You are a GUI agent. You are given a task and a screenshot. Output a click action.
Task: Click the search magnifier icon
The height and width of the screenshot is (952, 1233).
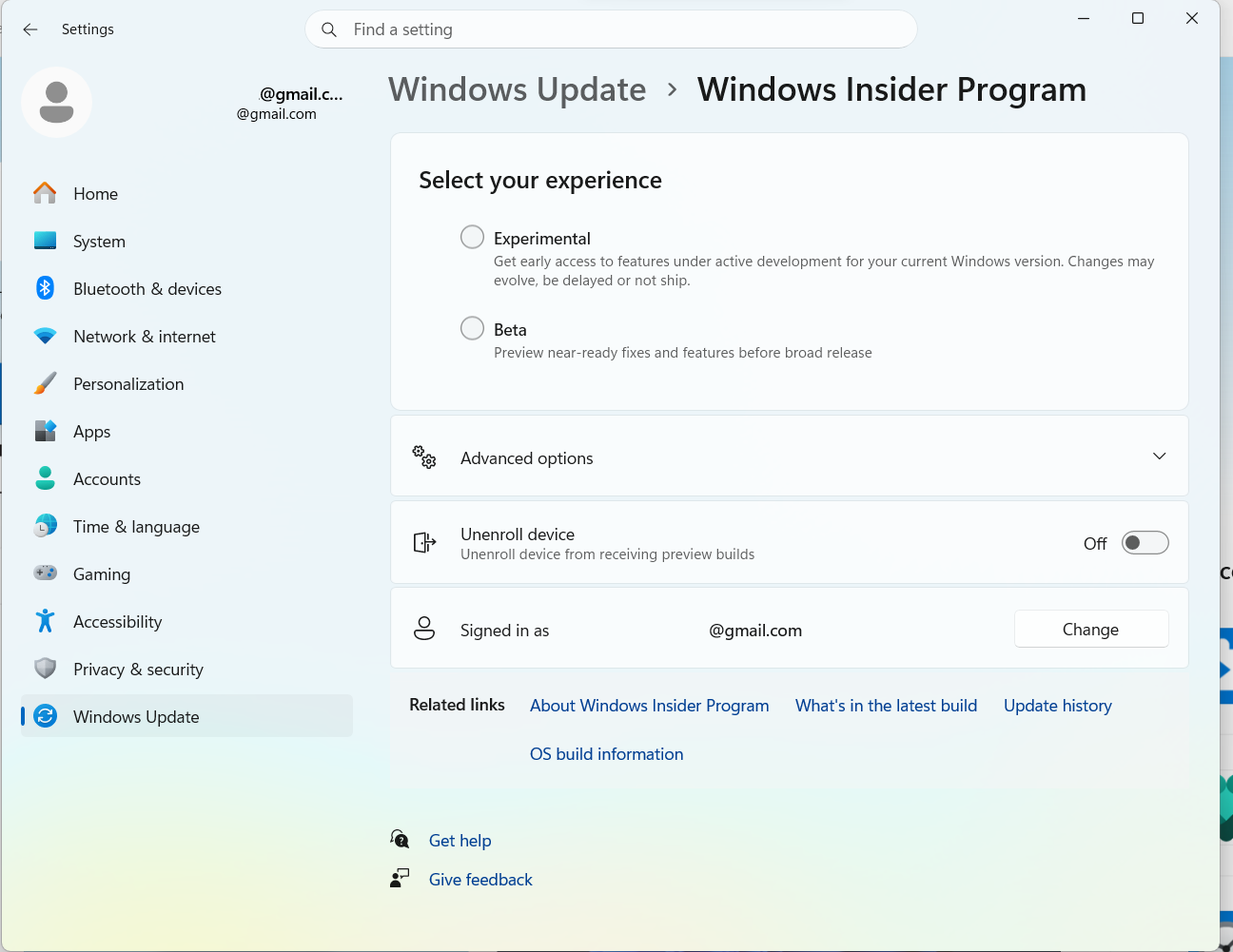pos(329,29)
